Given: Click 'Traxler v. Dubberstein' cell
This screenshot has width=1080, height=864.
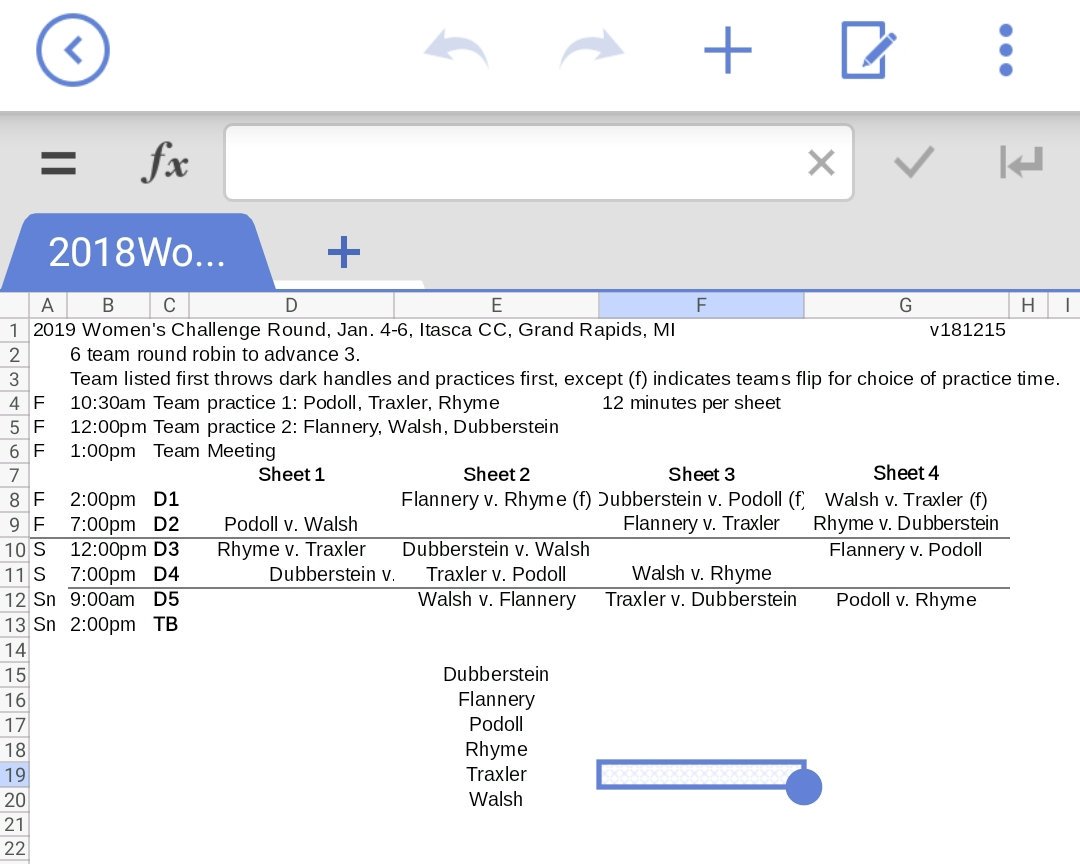Looking at the screenshot, I should 701,599.
